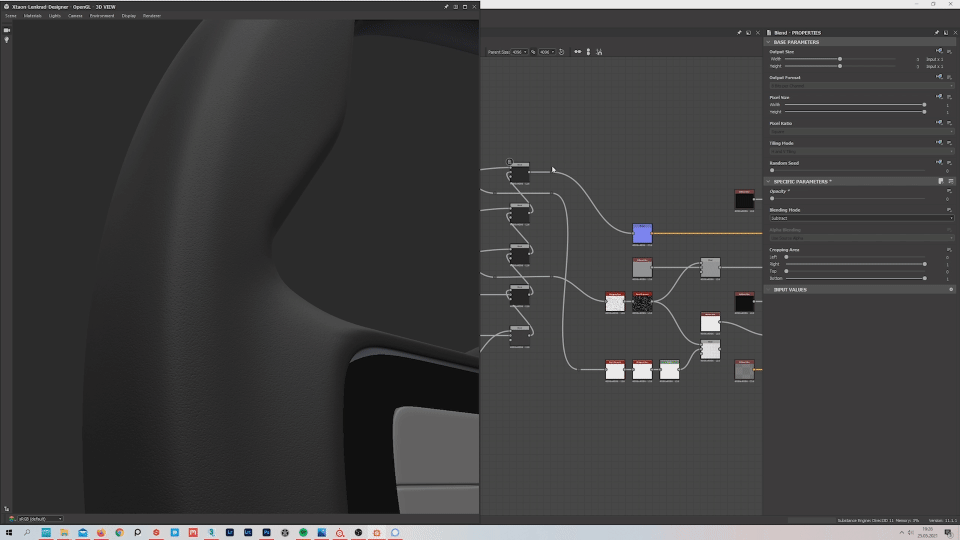
Task: Expand the Input Values section
Action: click(768, 290)
